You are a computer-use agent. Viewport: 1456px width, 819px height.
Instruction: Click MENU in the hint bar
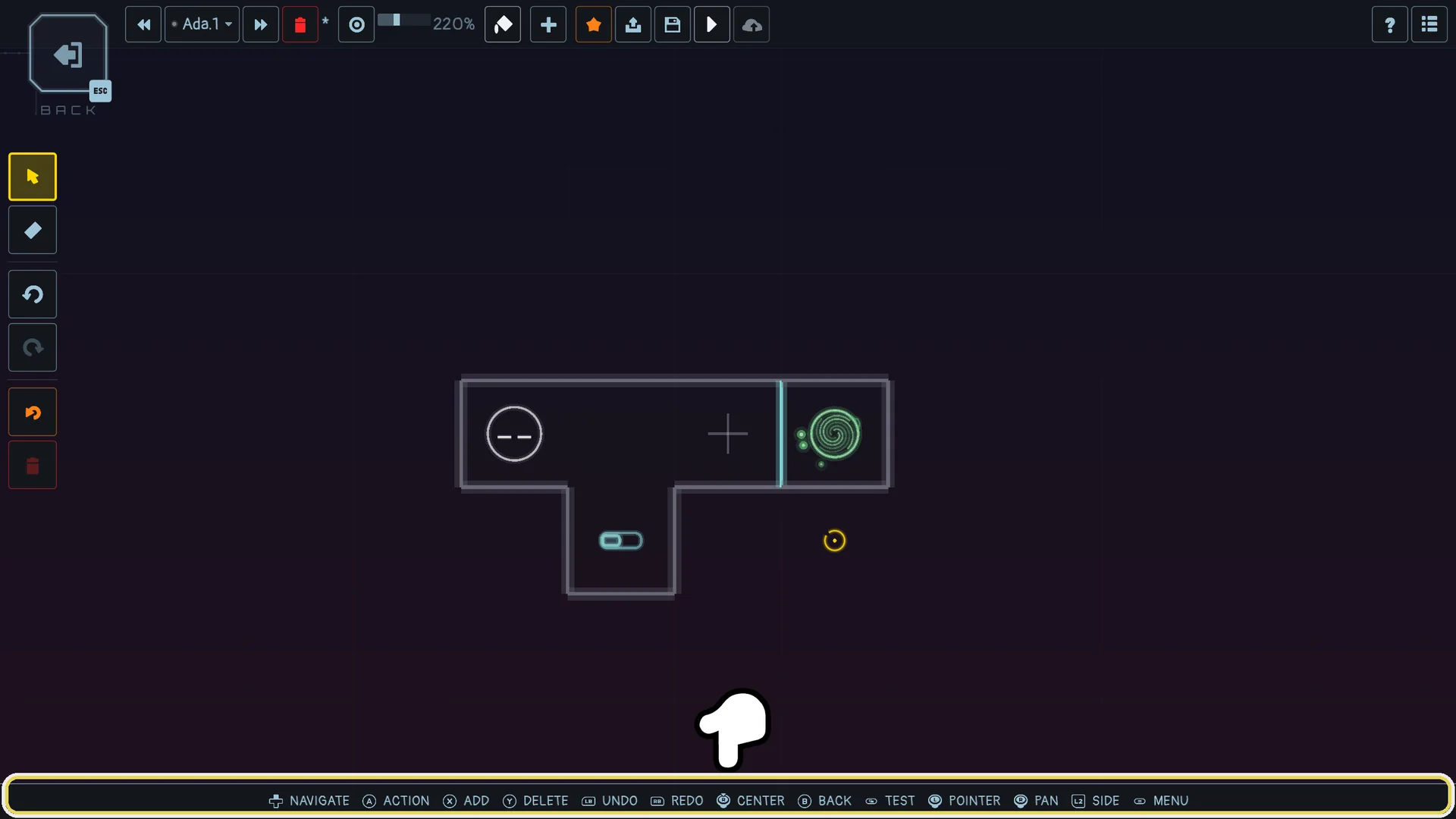tap(1161, 801)
